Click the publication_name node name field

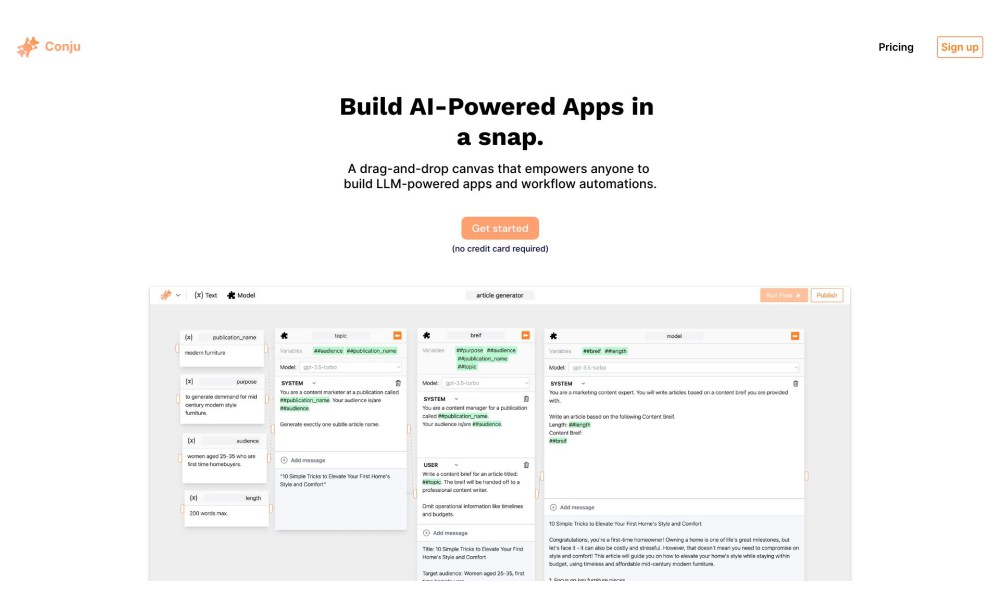228,337
